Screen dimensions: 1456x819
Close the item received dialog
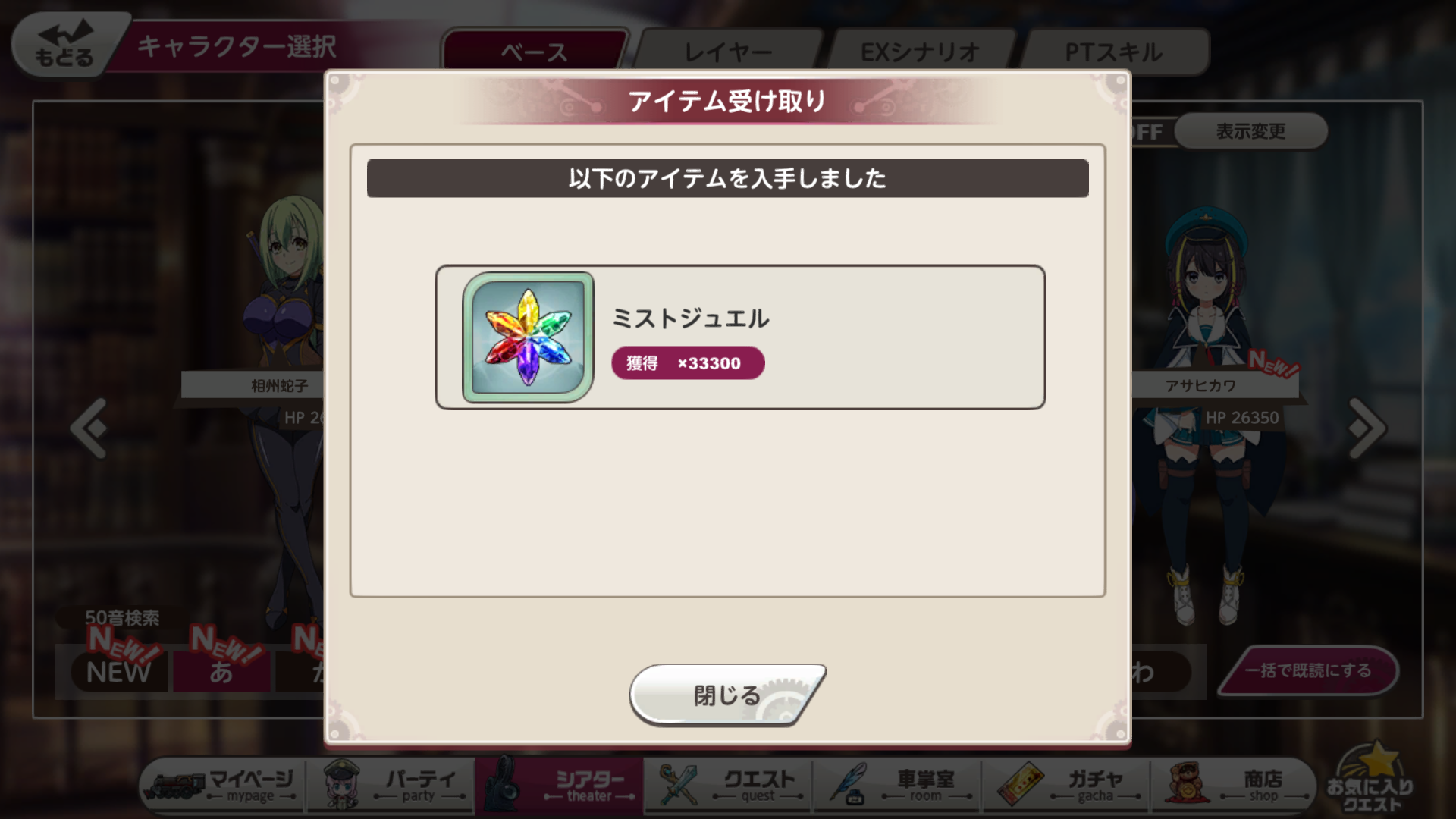pyautogui.click(x=726, y=694)
